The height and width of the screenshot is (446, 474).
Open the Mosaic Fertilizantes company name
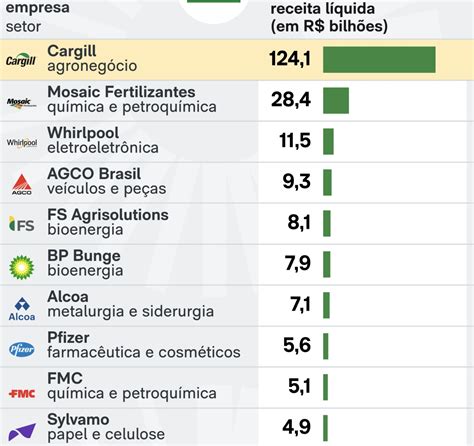121,92
